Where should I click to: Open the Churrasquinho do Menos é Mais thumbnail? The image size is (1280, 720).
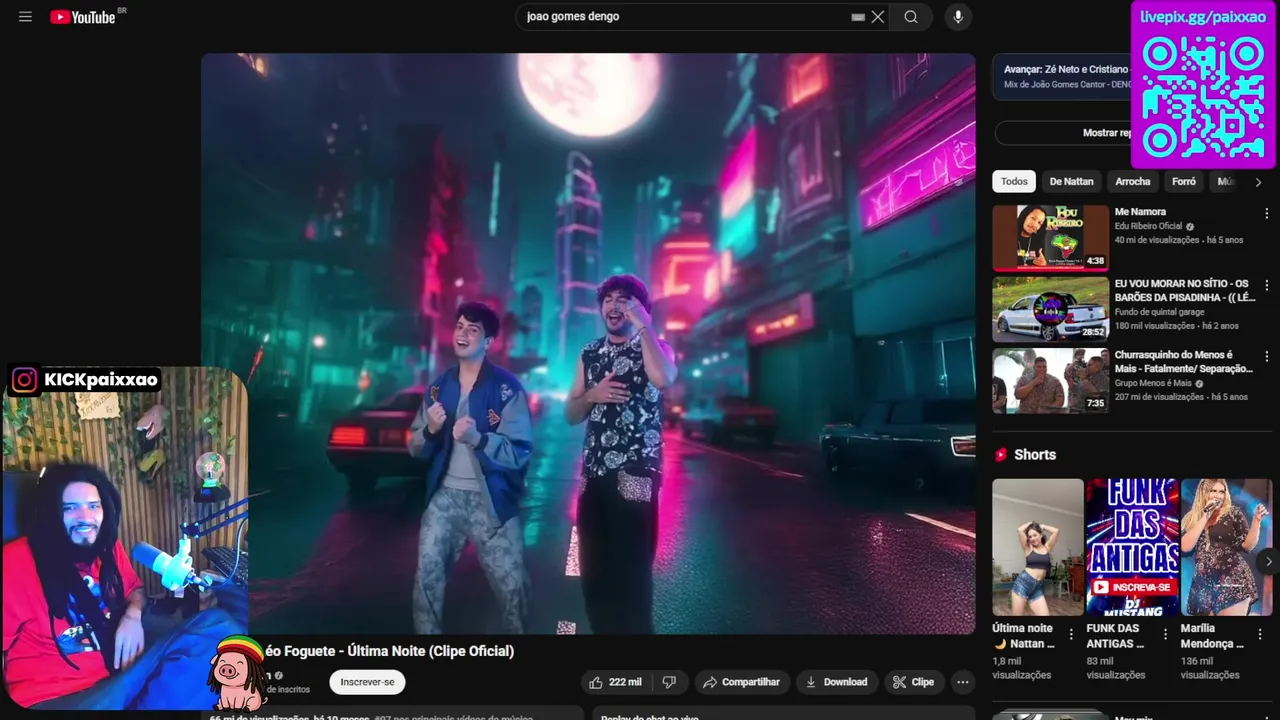pos(1050,381)
